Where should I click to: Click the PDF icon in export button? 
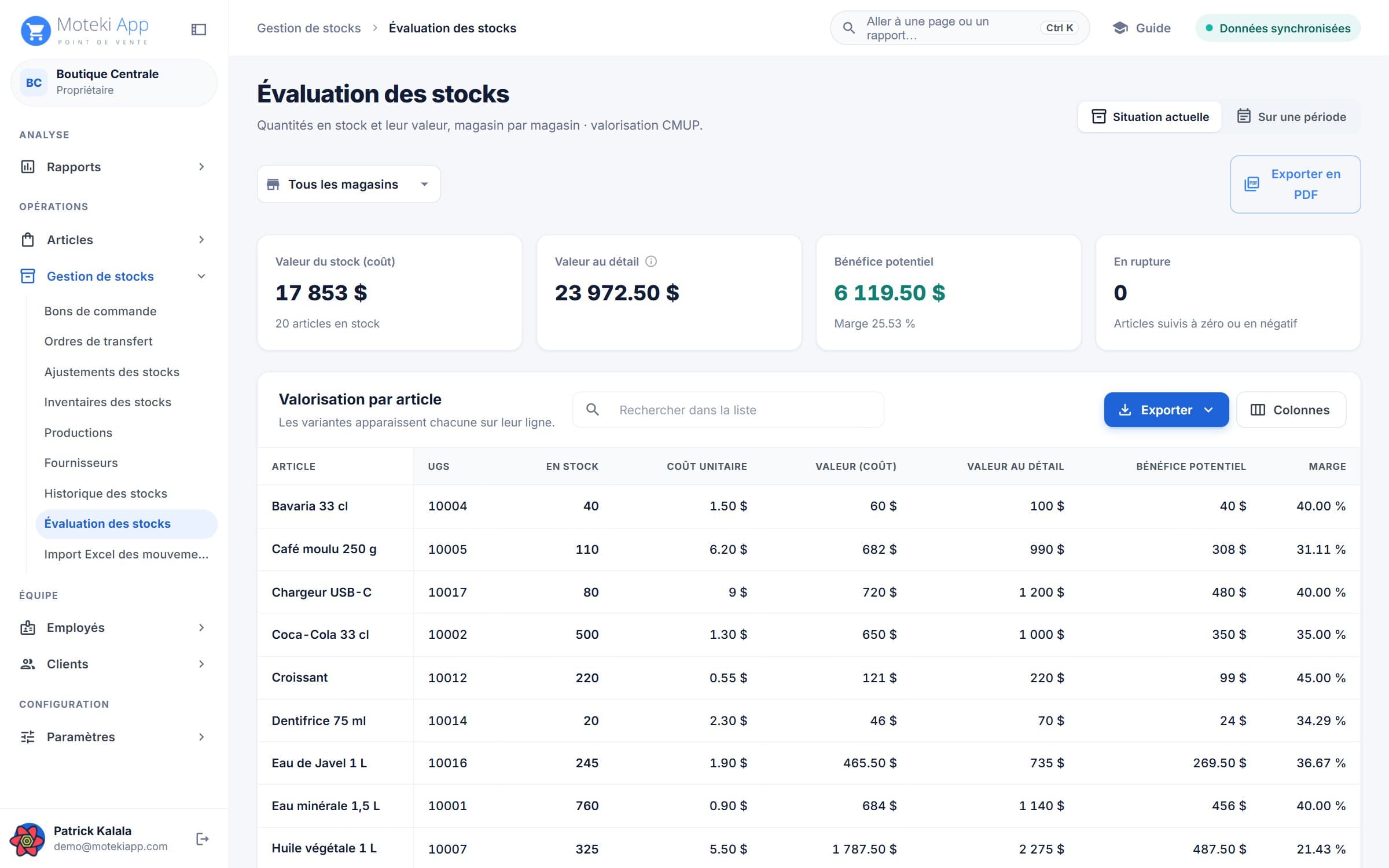(x=1251, y=184)
